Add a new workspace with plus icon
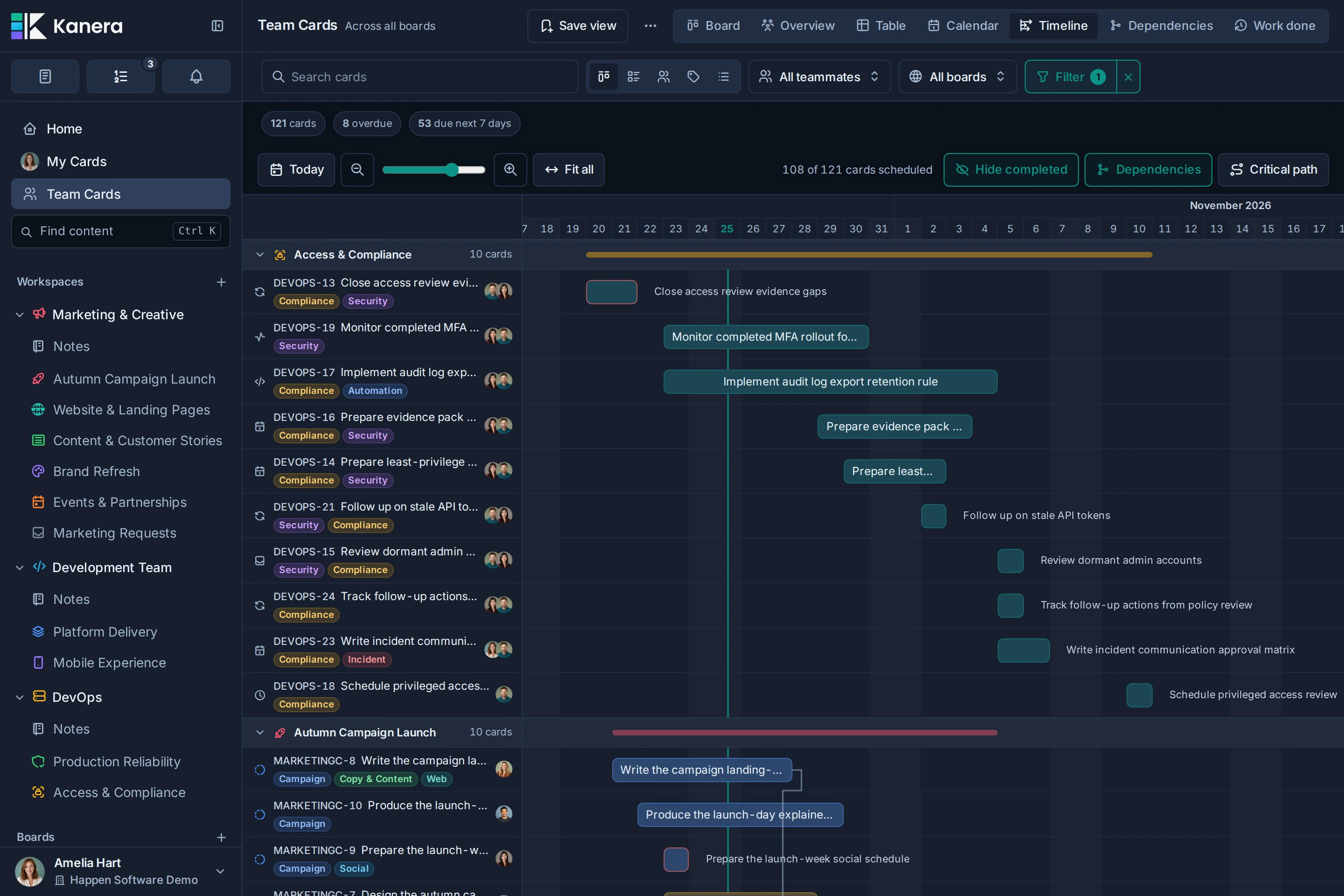 click(221, 282)
